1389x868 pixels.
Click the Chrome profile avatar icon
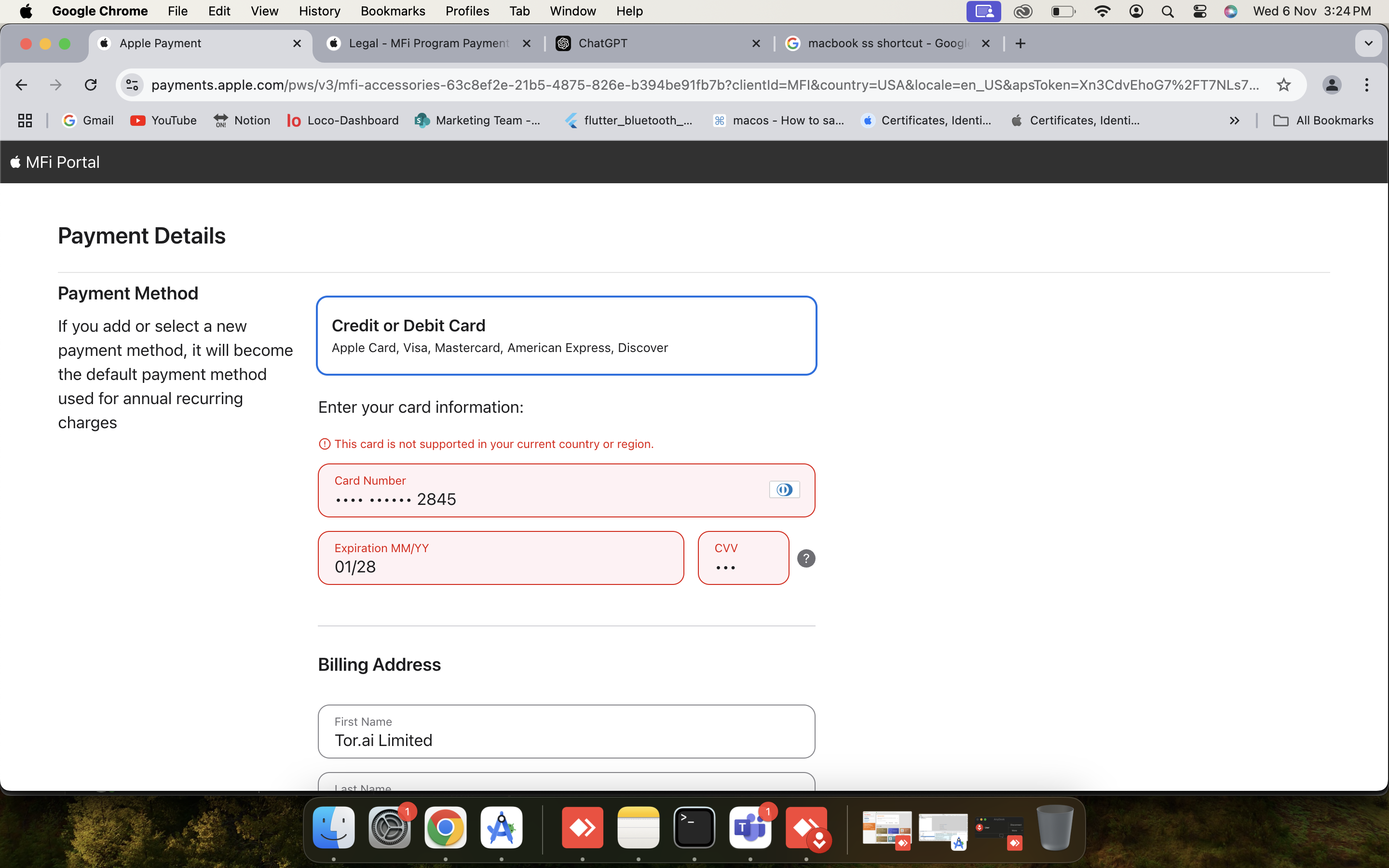1332,85
